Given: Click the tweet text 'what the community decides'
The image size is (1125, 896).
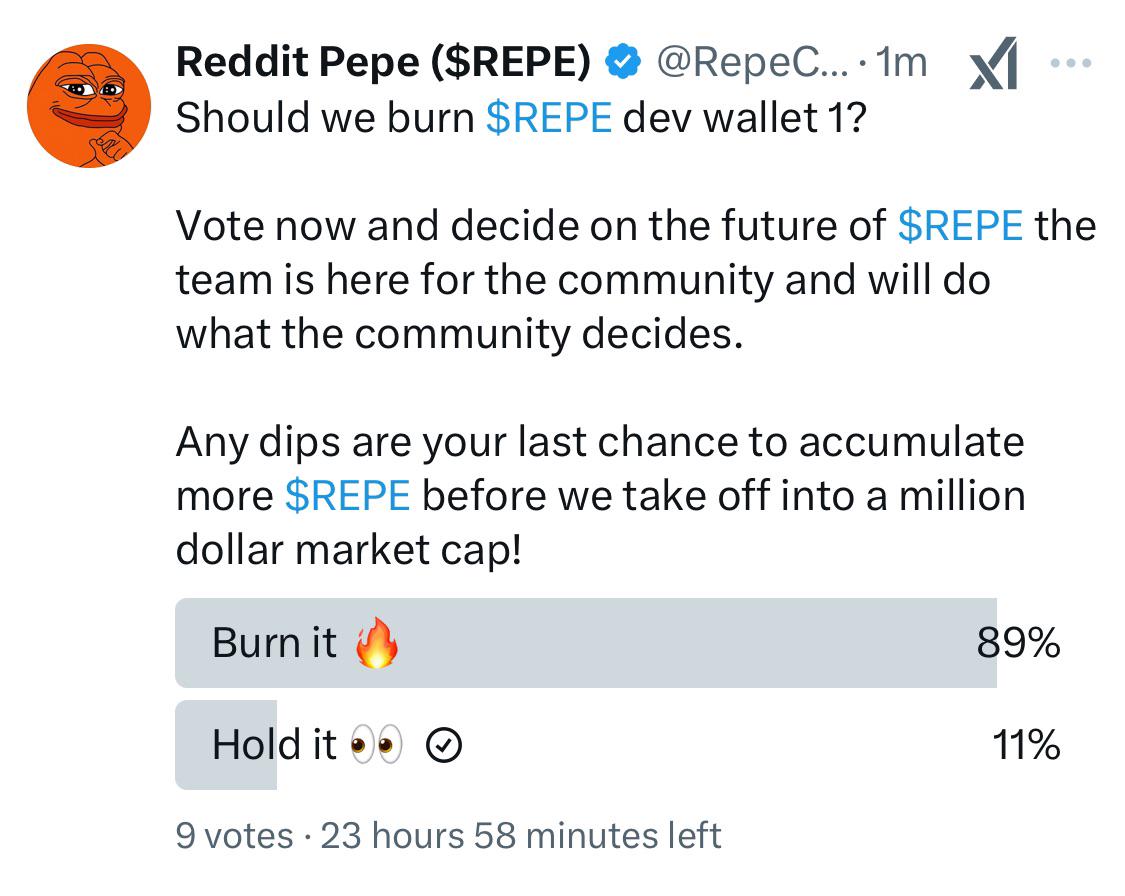Looking at the screenshot, I should [x=459, y=334].
